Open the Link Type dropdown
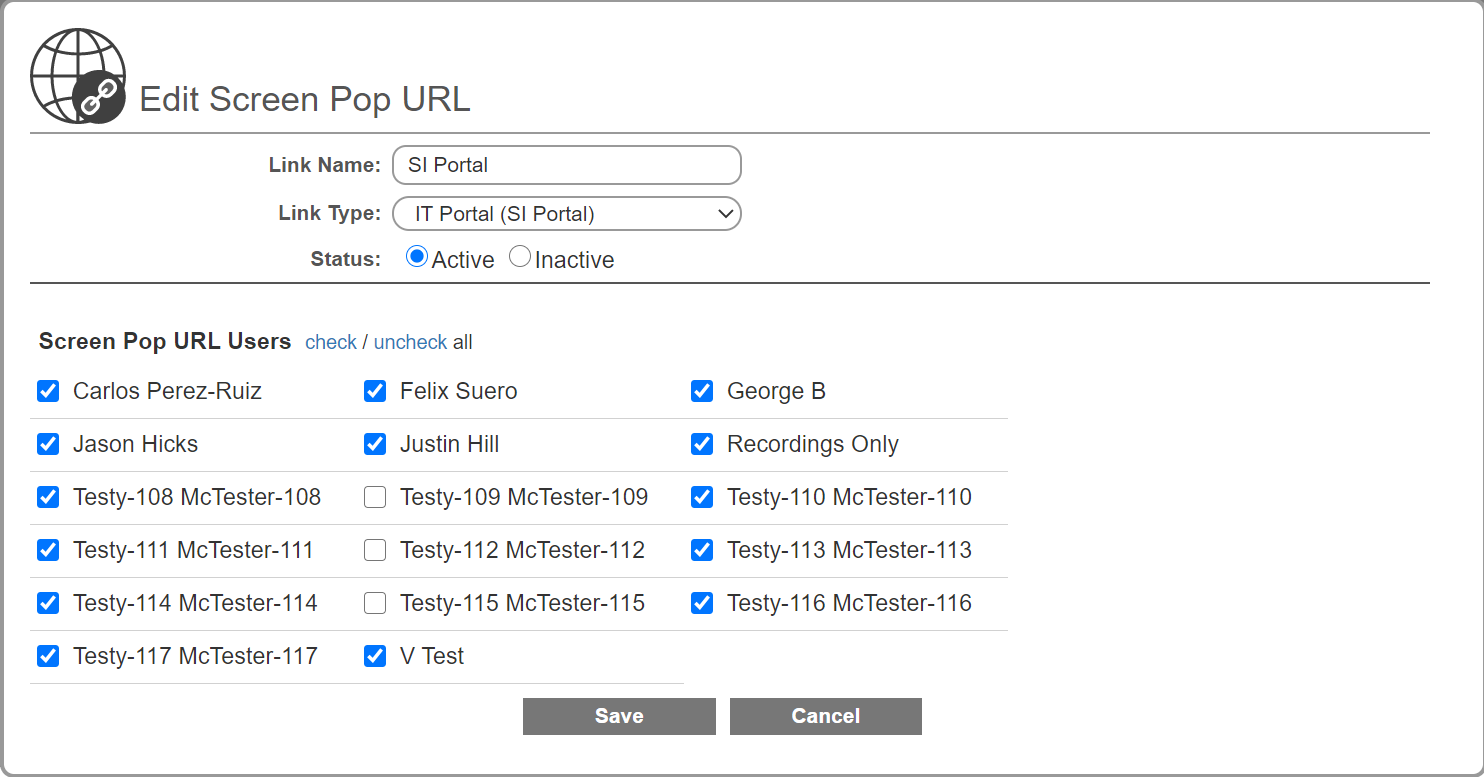The image size is (1484, 777). tap(567, 214)
